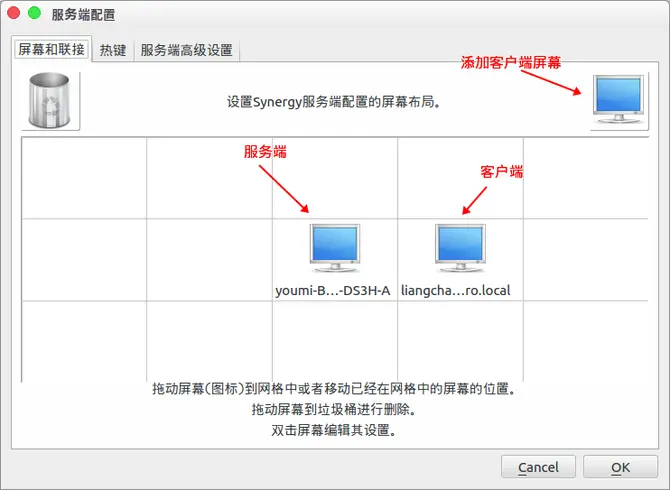The height and width of the screenshot is (490, 670).
Task: Switch to the 热键 tab
Action: (113, 50)
